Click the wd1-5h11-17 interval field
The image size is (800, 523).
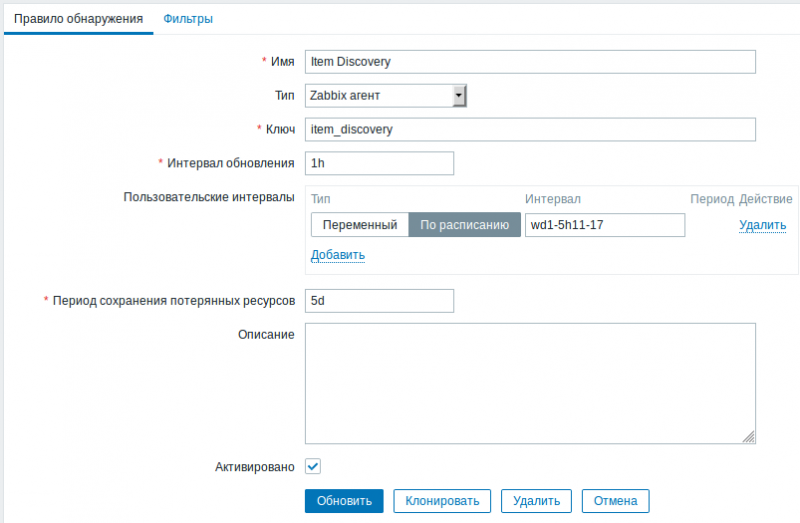click(604, 225)
